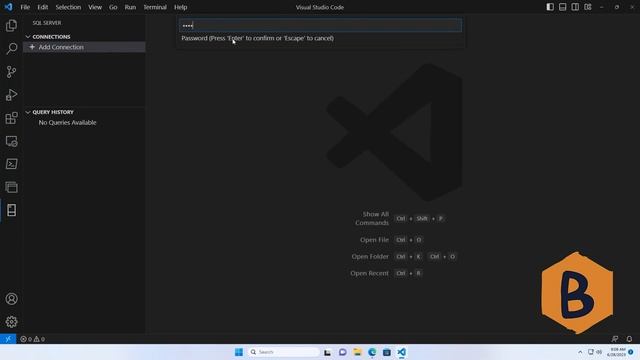Click the remote window status bar indicator
Image resolution: width=640 pixels, height=360 pixels.
8,339
